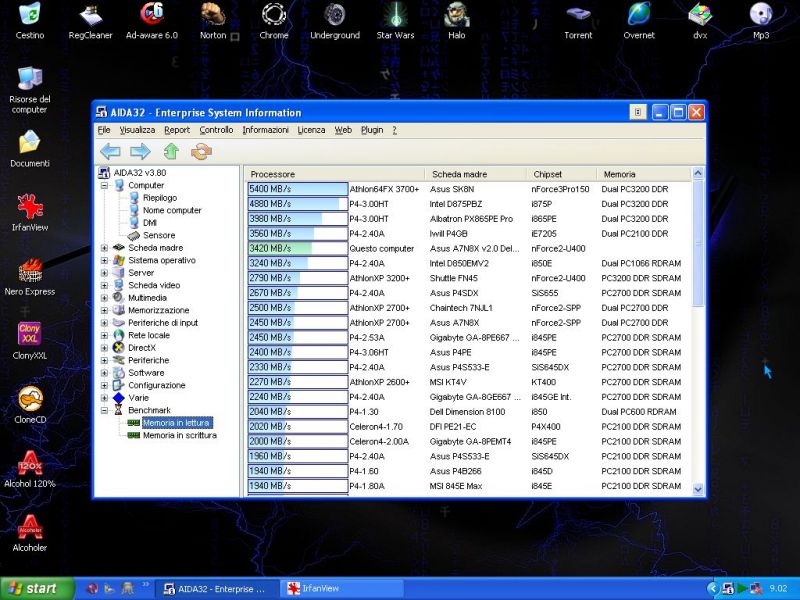800x600 pixels.
Task: Sort by the Processore column header
Action: (x=335, y=174)
